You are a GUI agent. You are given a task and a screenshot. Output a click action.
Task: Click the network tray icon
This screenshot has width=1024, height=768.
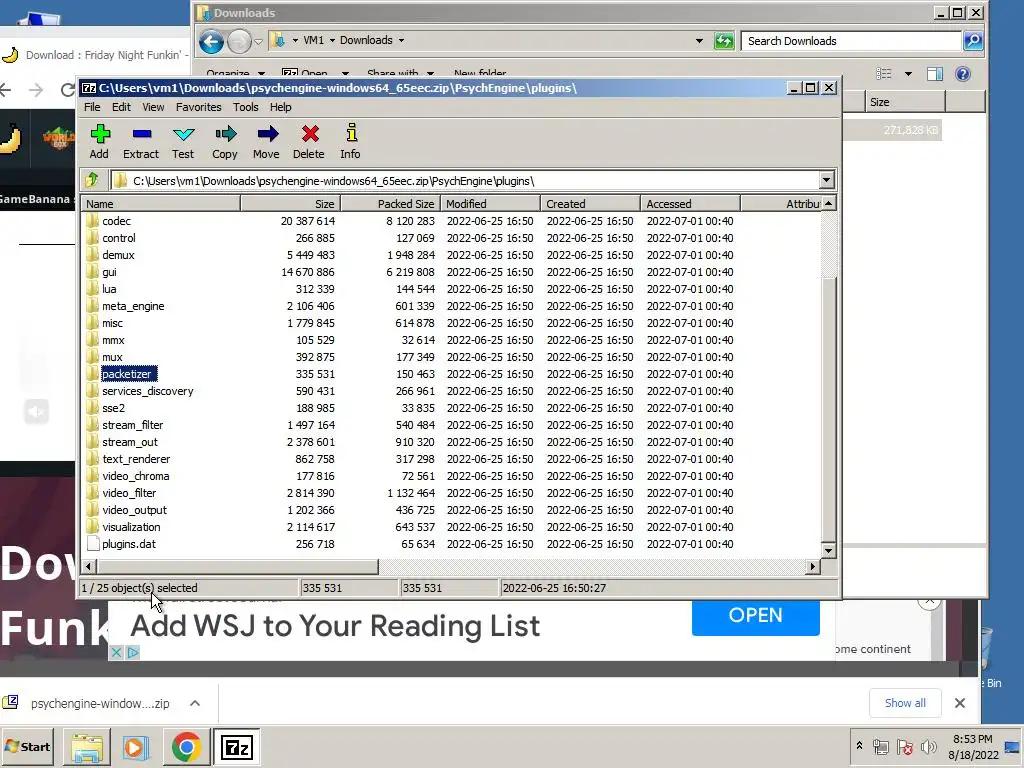point(881,746)
